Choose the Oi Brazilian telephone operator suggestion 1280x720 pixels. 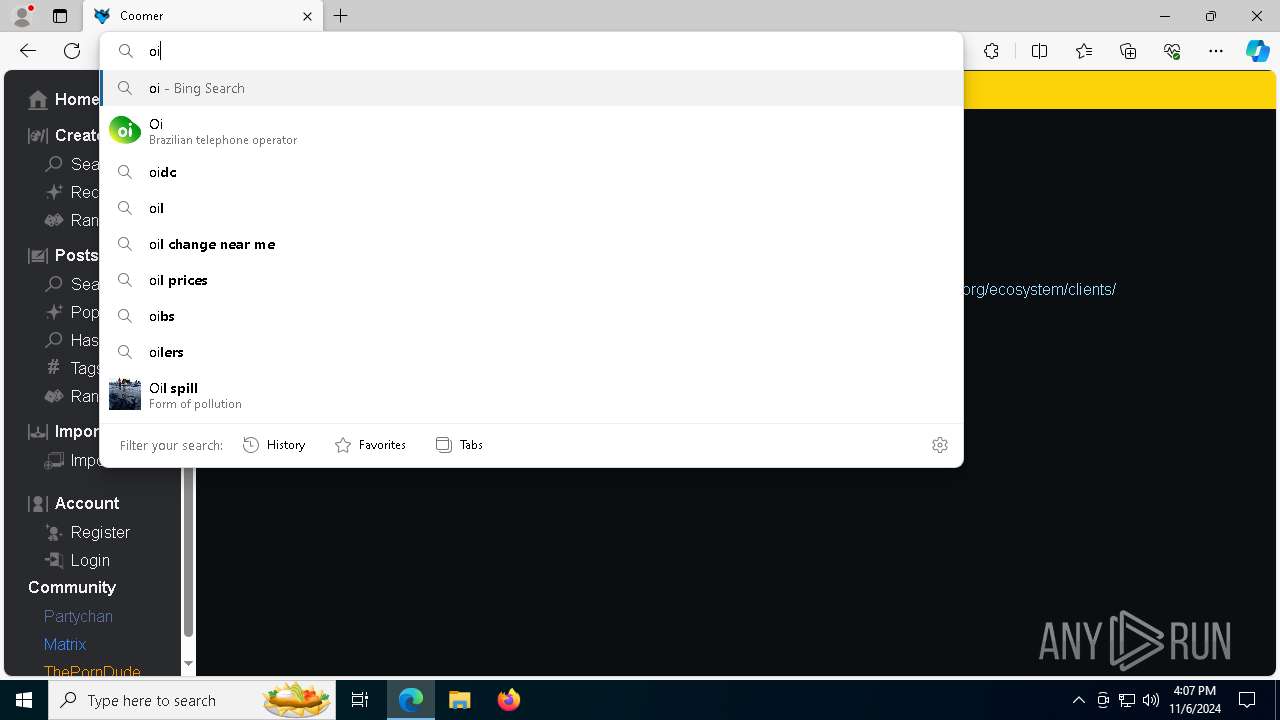(531, 131)
